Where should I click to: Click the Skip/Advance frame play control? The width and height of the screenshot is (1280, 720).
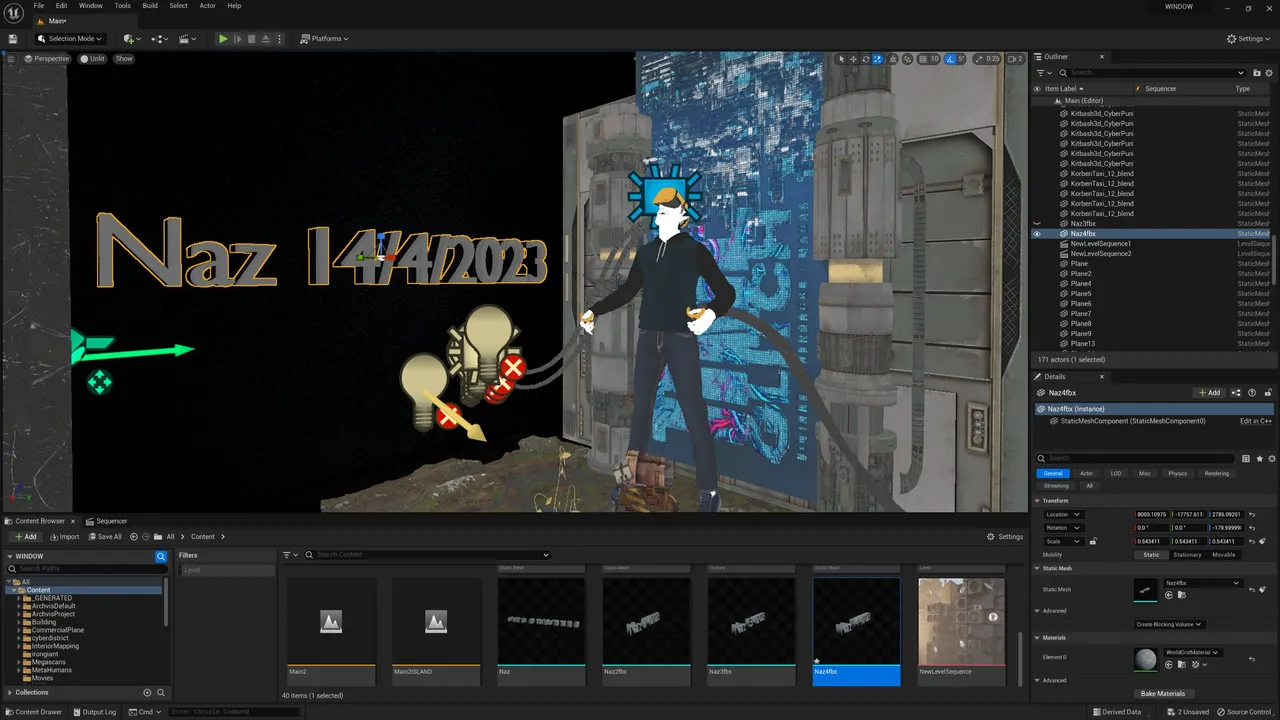(x=237, y=39)
